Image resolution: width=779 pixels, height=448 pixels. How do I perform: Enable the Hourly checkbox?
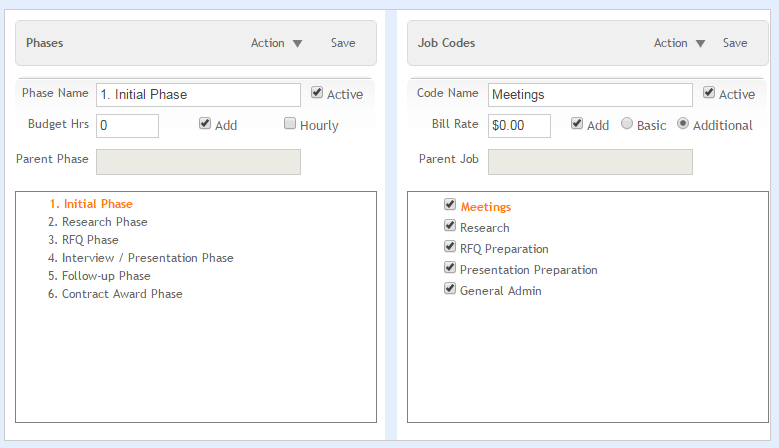pyautogui.click(x=290, y=123)
